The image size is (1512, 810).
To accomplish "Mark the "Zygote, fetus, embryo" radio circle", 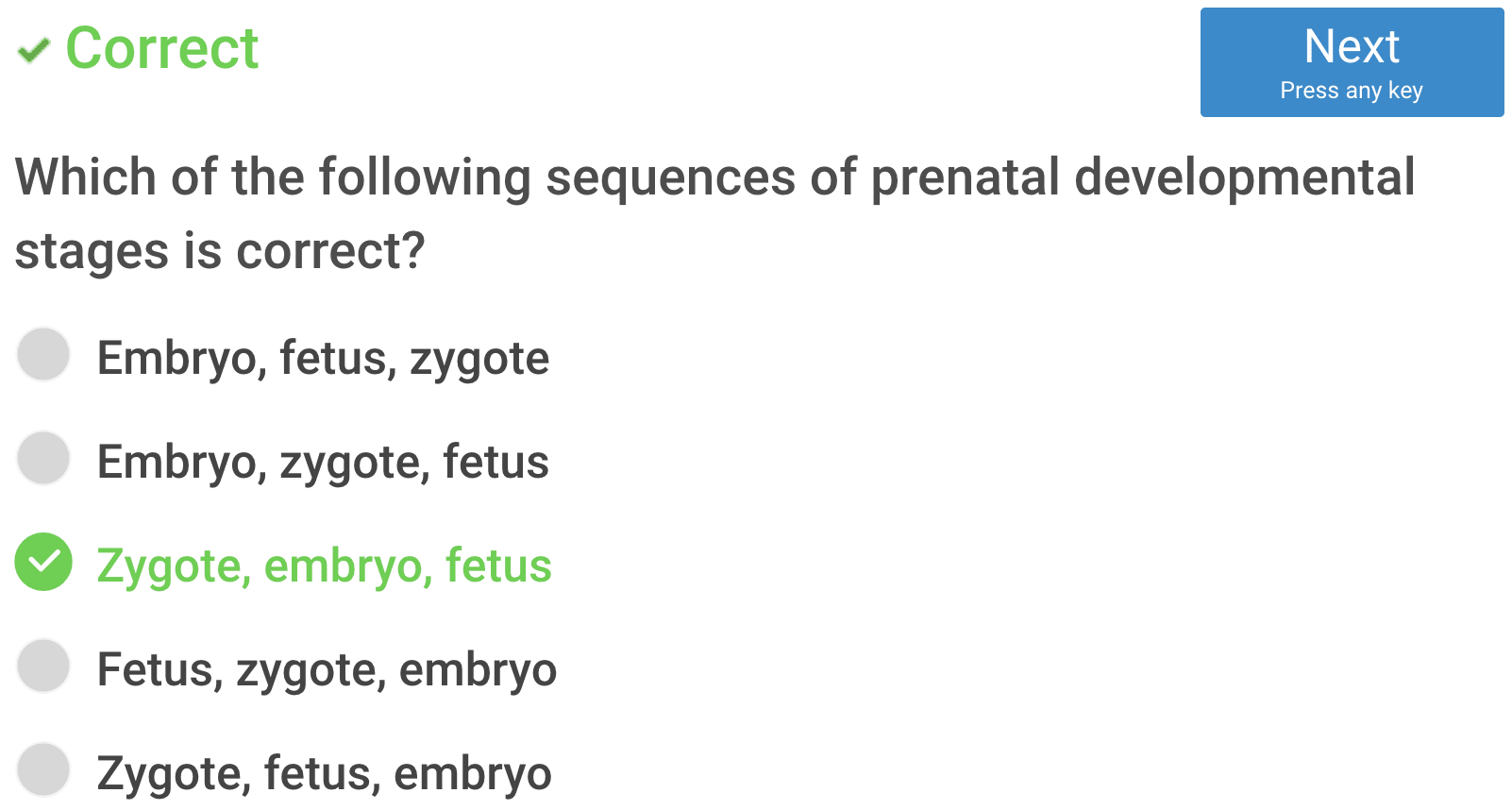I will coord(43,769).
